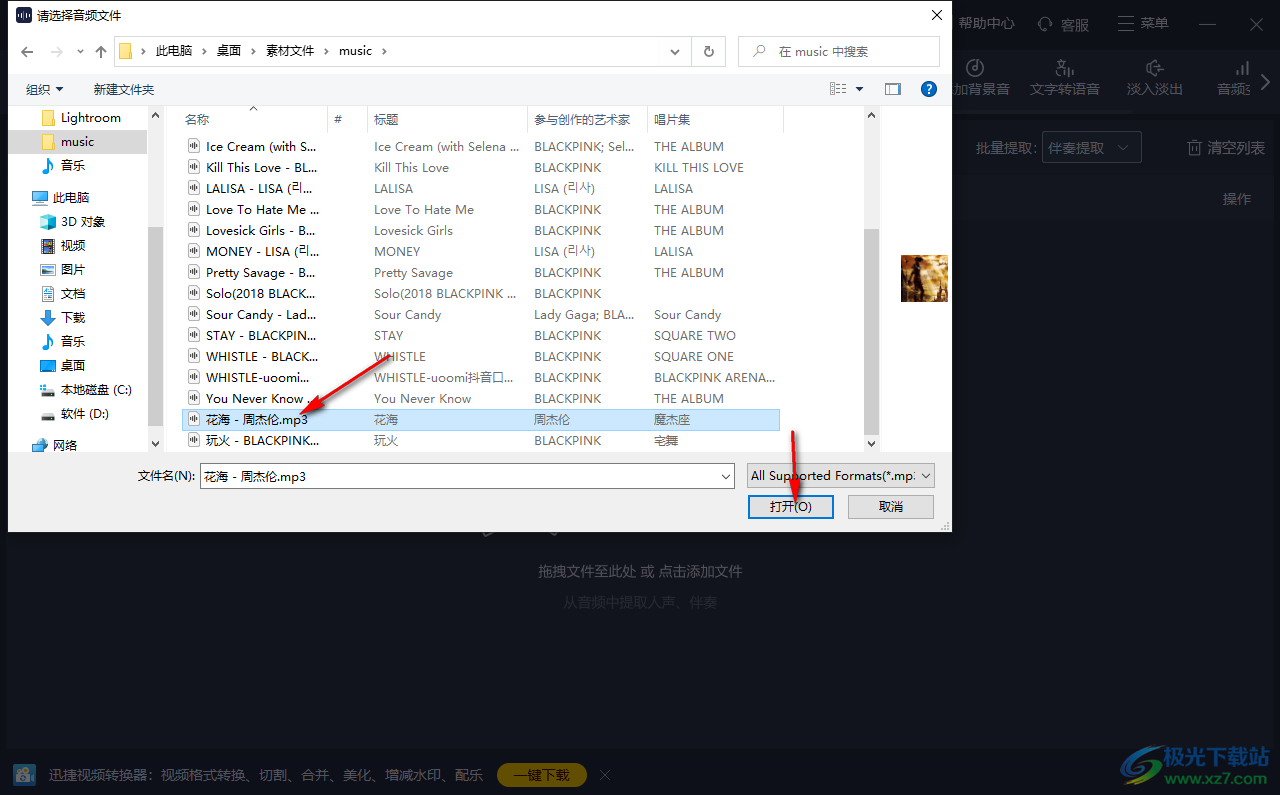Open the Lightroom folder in sidebar
1280x795 pixels.
click(90, 118)
